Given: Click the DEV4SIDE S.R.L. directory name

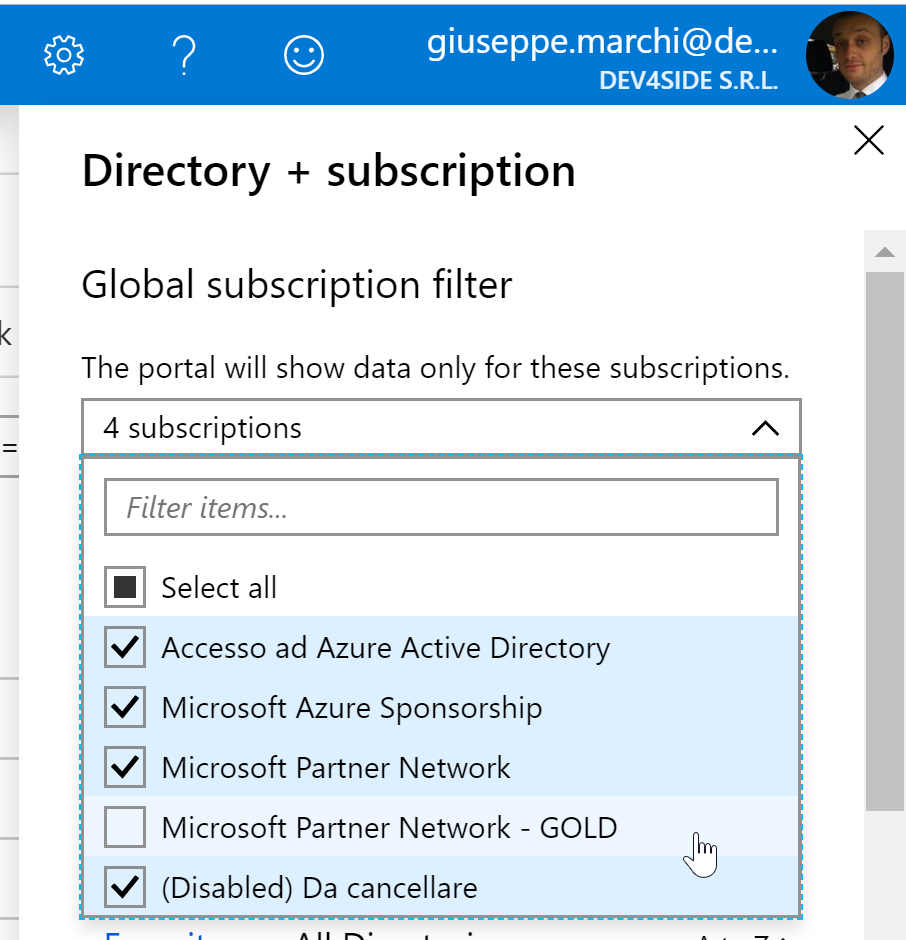Looking at the screenshot, I should pos(688,80).
